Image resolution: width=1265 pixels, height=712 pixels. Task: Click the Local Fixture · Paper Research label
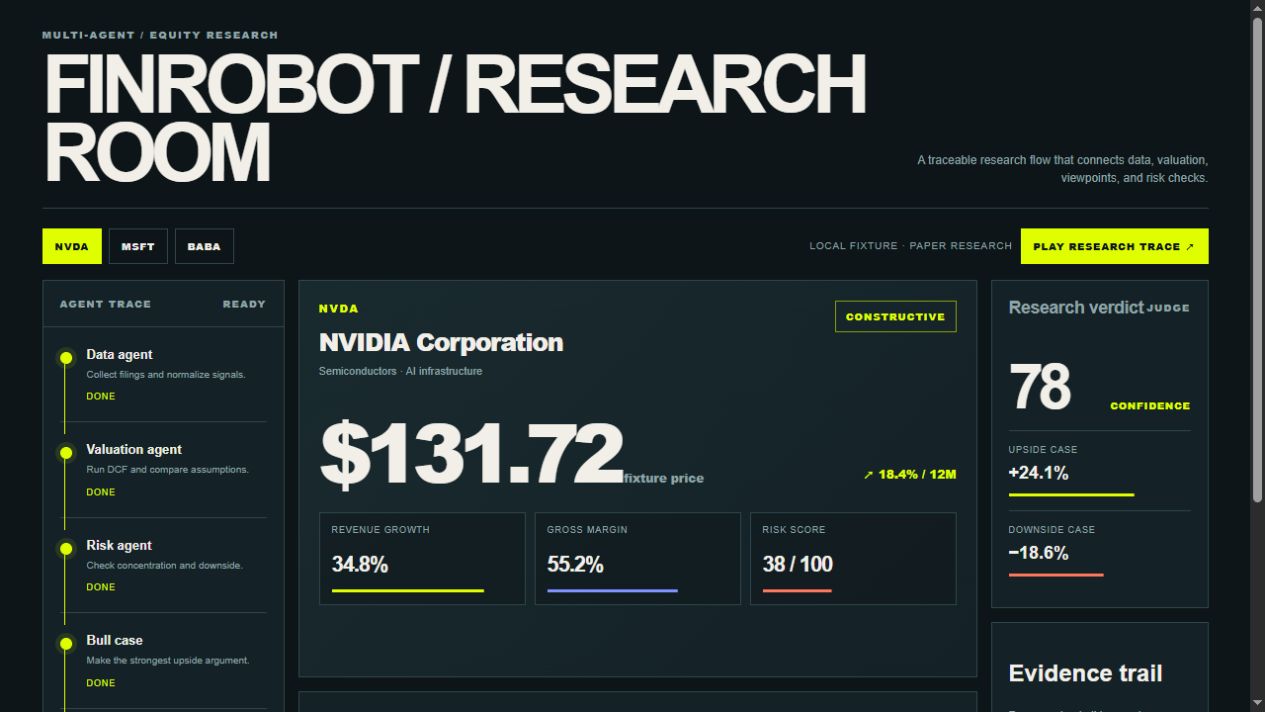coord(911,246)
